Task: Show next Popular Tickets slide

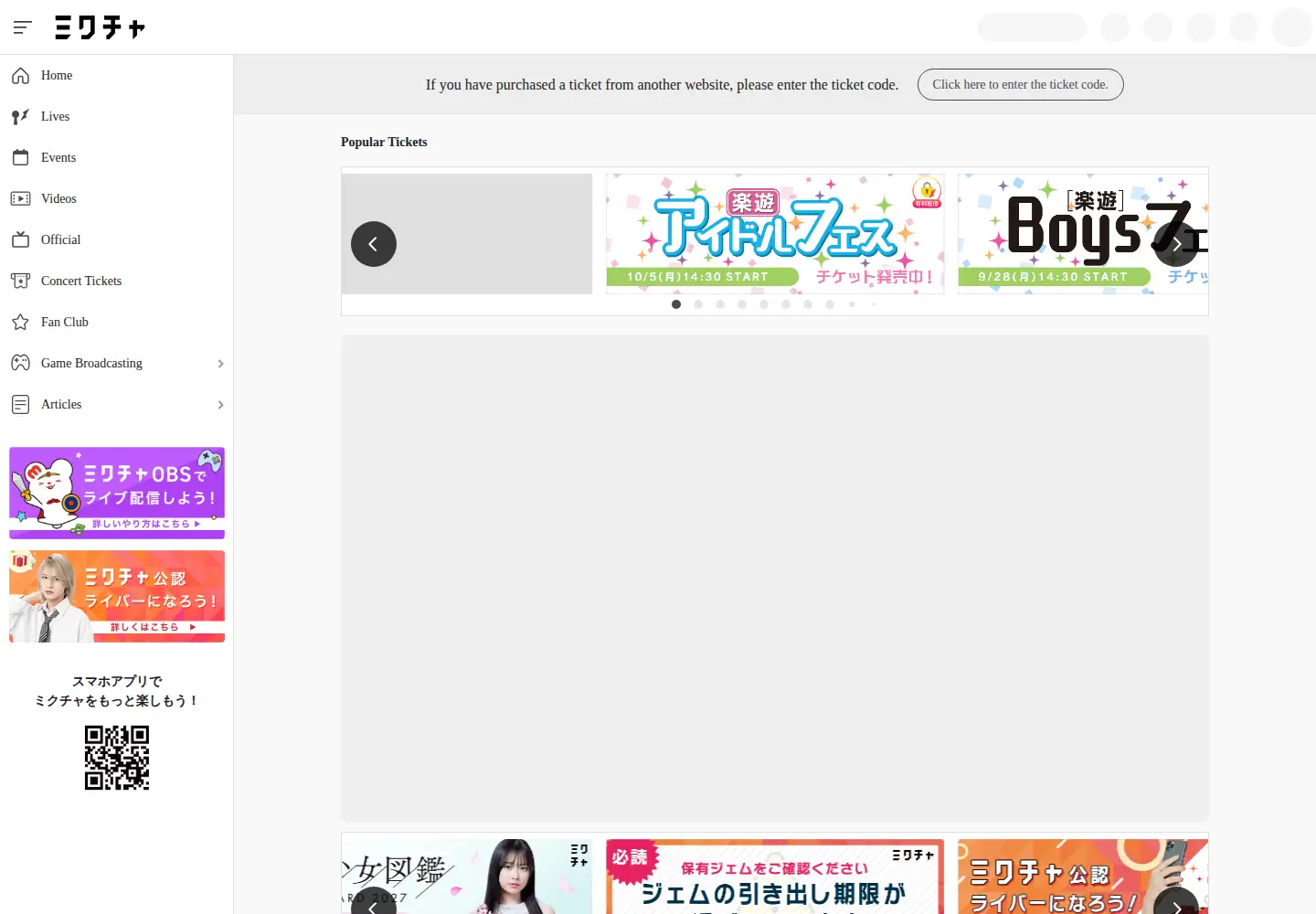Action: (x=1176, y=244)
